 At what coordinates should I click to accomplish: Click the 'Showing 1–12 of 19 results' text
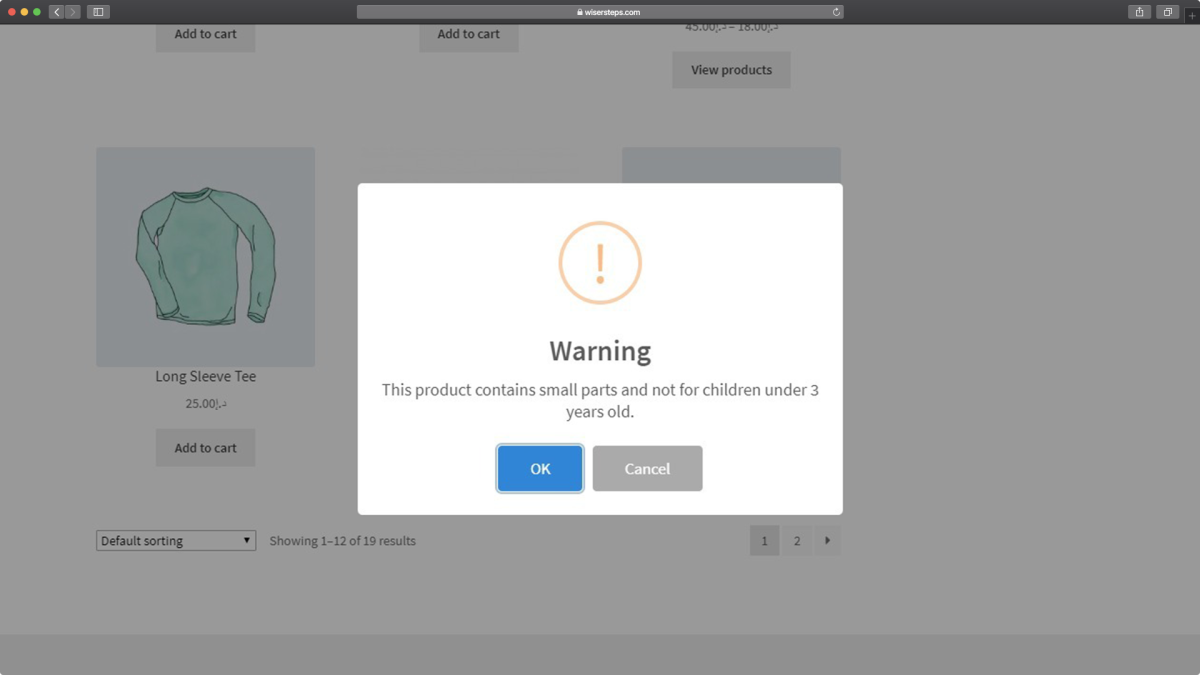click(342, 540)
